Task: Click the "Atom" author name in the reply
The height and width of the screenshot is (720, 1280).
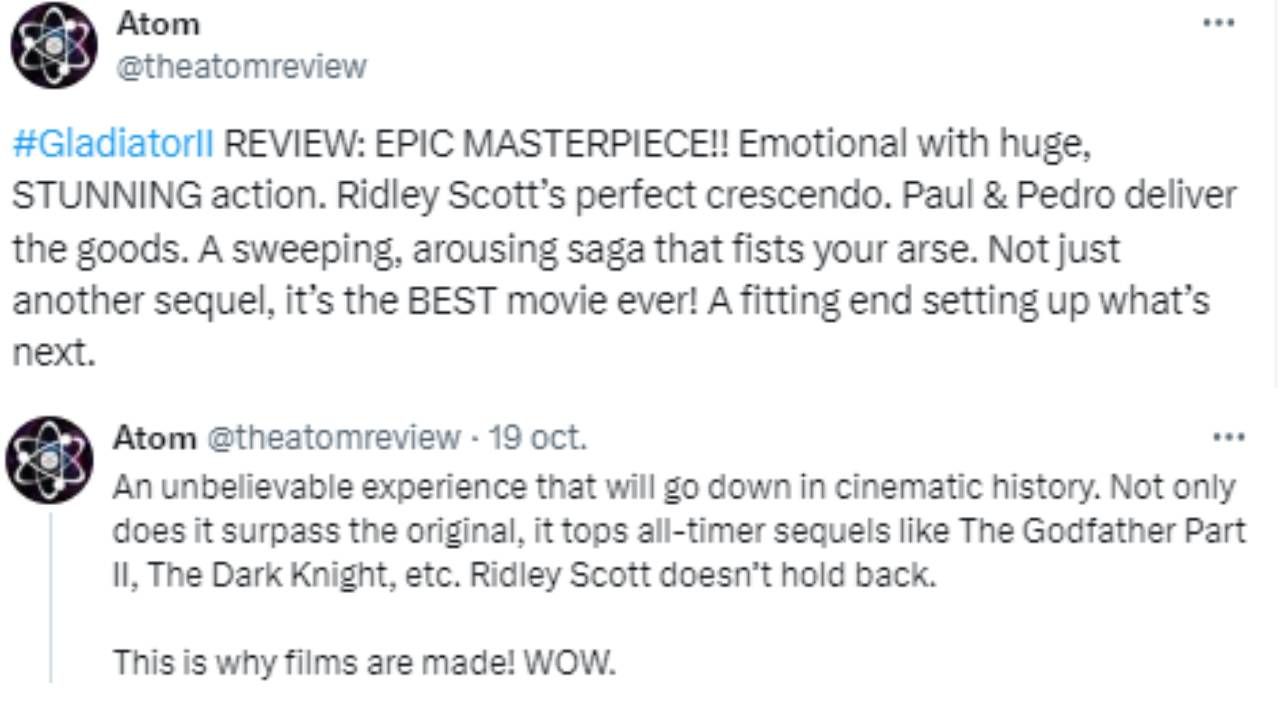Action: [154, 437]
